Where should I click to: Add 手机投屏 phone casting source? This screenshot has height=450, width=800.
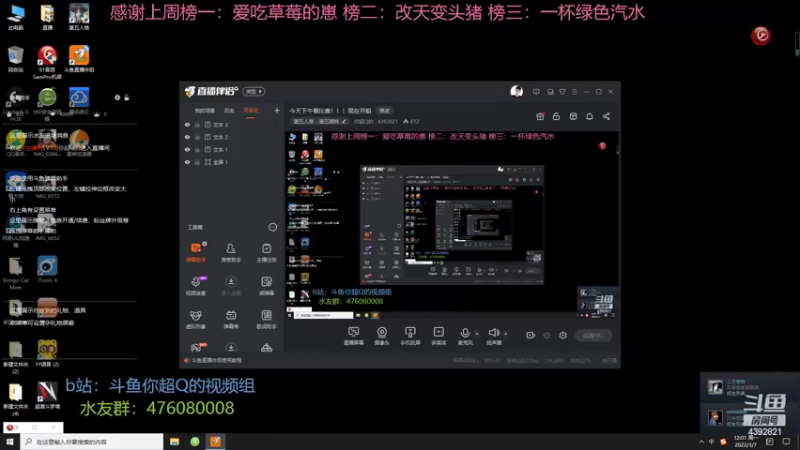(410, 336)
